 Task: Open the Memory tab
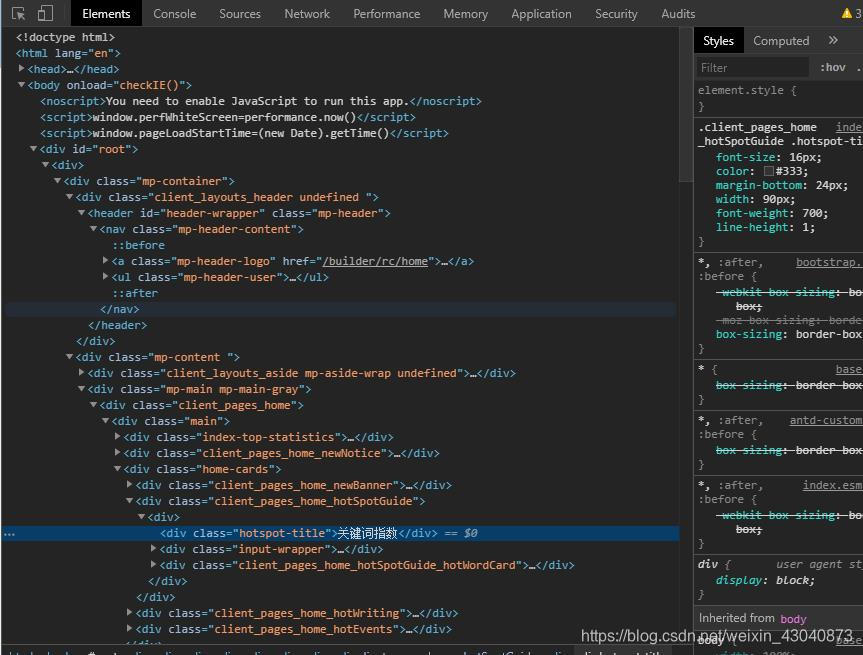pyautogui.click(x=466, y=14)
